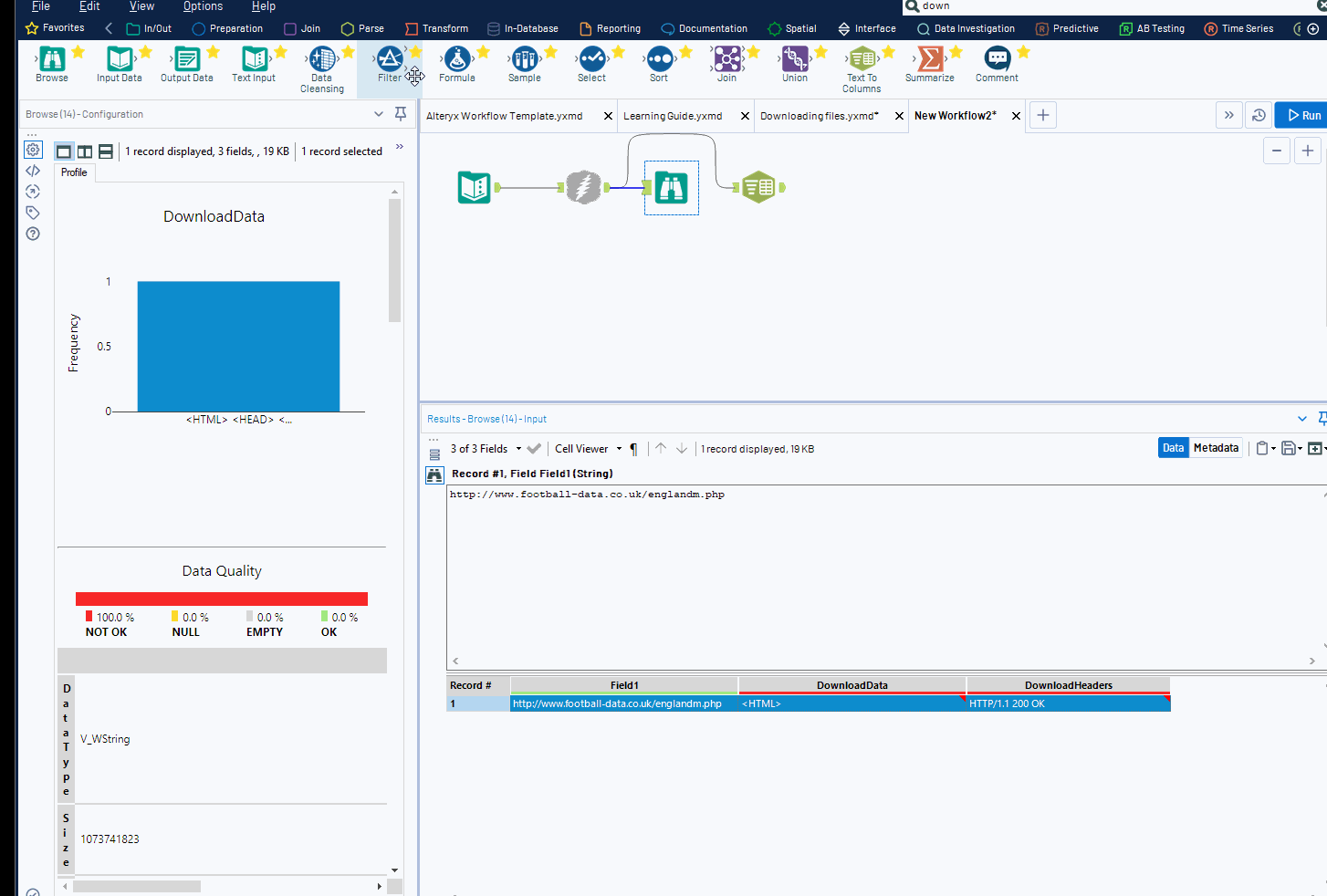Open the XML view in configuration sidebar
This screenshot has width=1327, height=896.
click(x=33, y=171)
